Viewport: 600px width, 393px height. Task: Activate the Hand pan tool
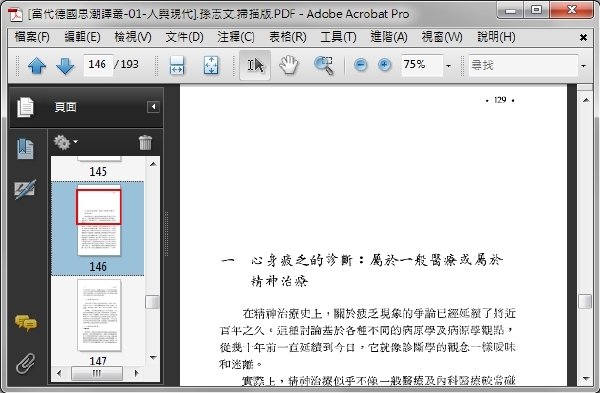[x=289, y=65]
